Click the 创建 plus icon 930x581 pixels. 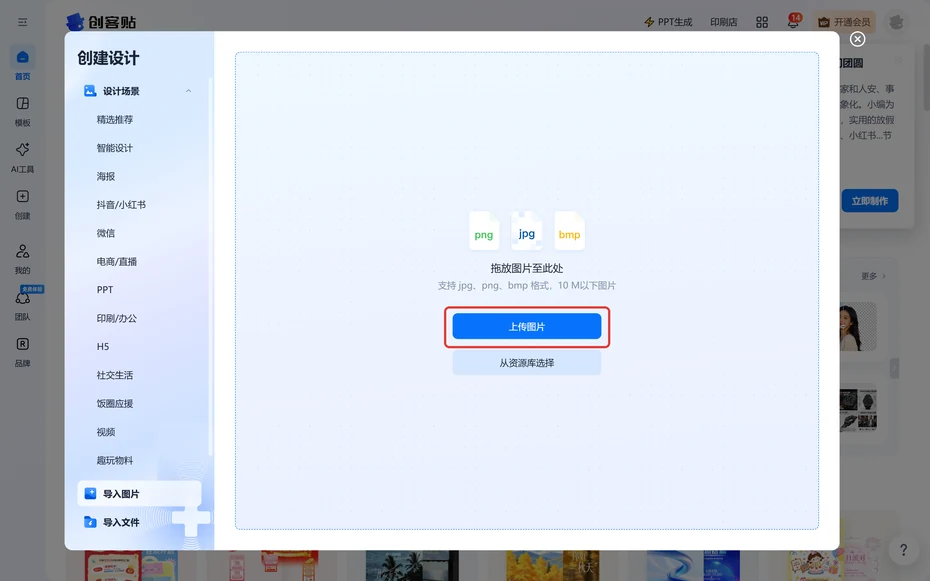tap(23, 196)
